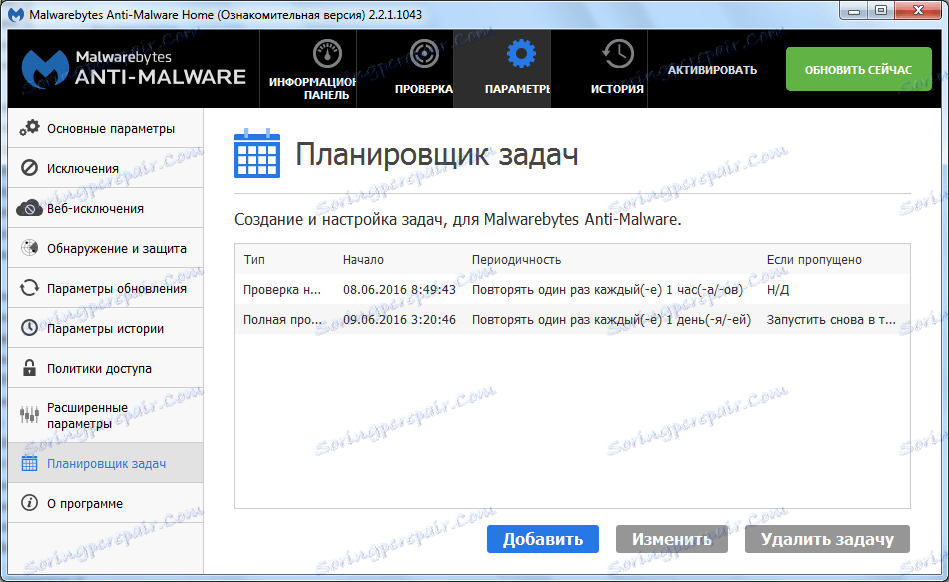The height and width of the screenshot is (582, 949).
Task: Click the prohibited circle icon for Исключения
Action: [29, 168]
